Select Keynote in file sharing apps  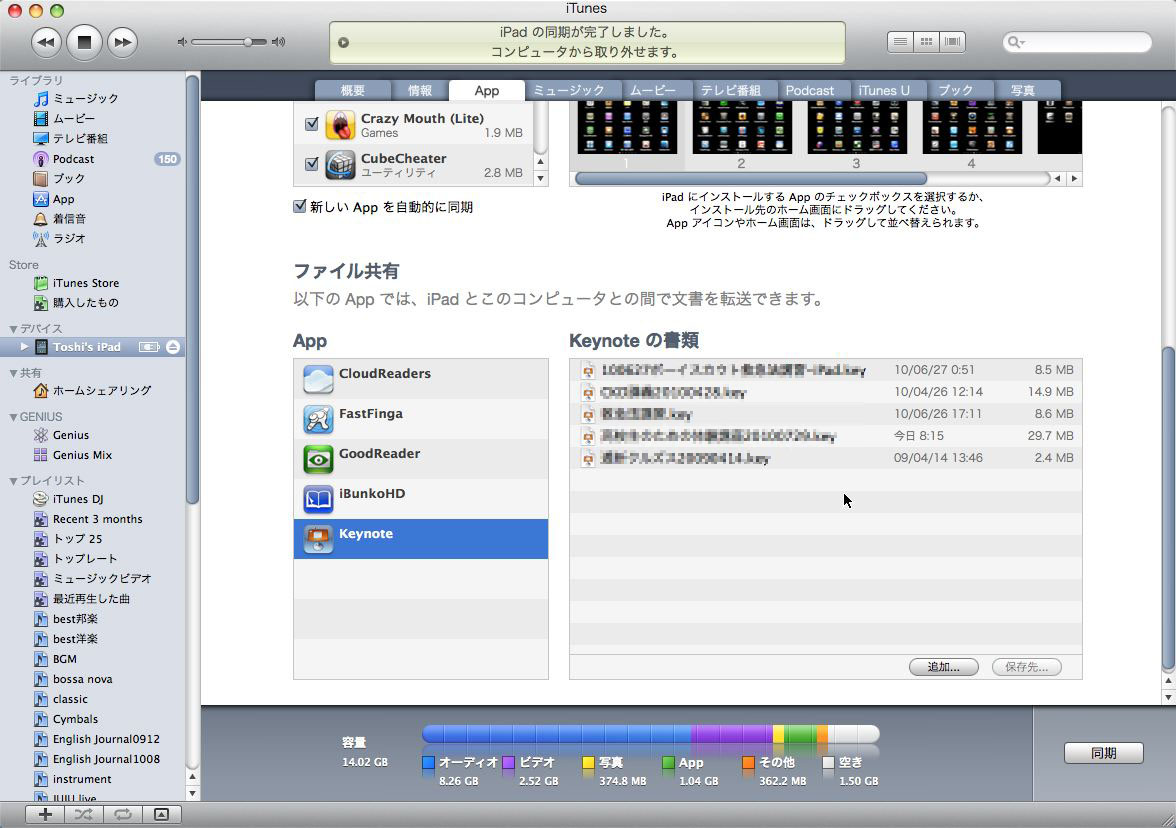point(421,538)
